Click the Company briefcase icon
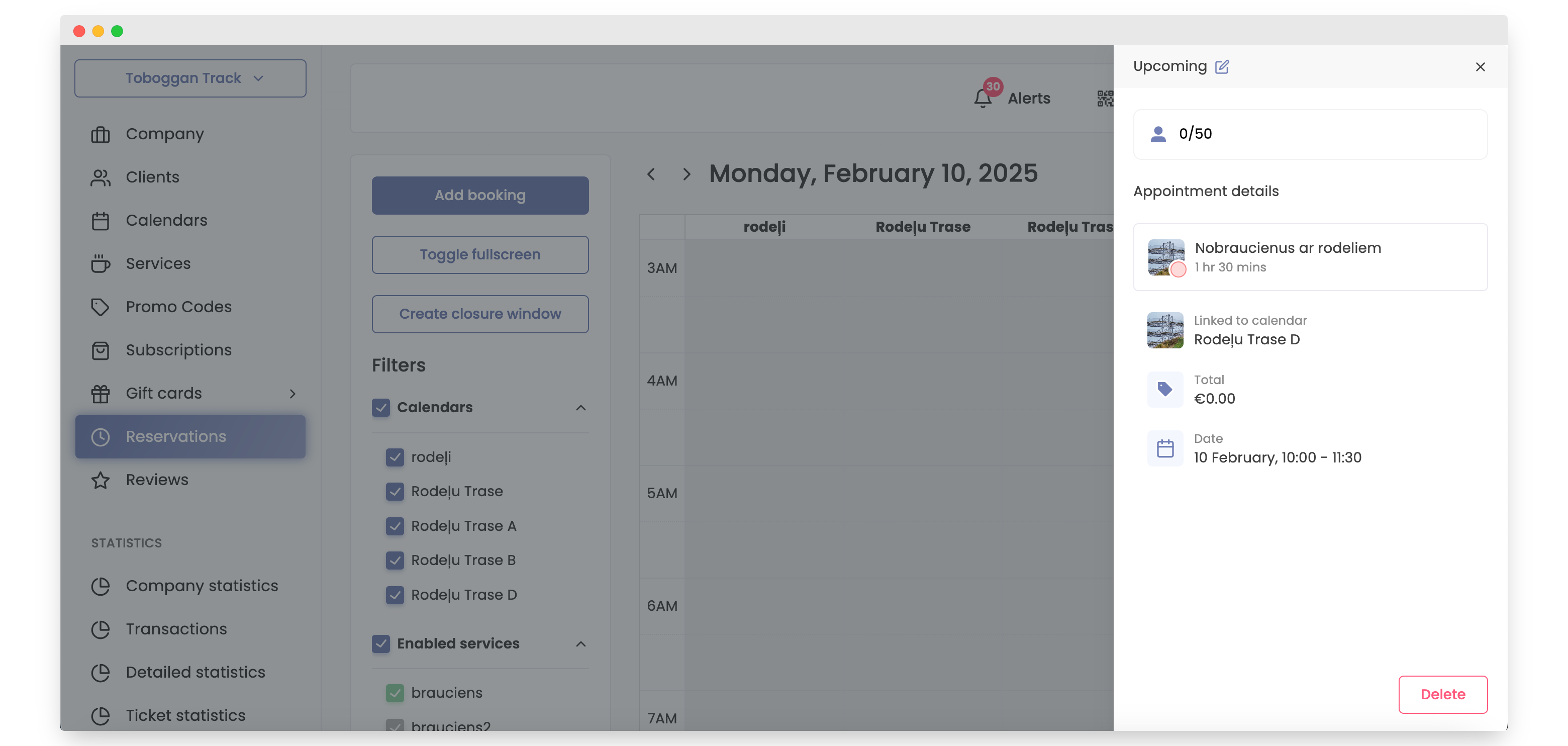Image resolution: width=1568 pixels, height=746 pixels. pos(101,134)
